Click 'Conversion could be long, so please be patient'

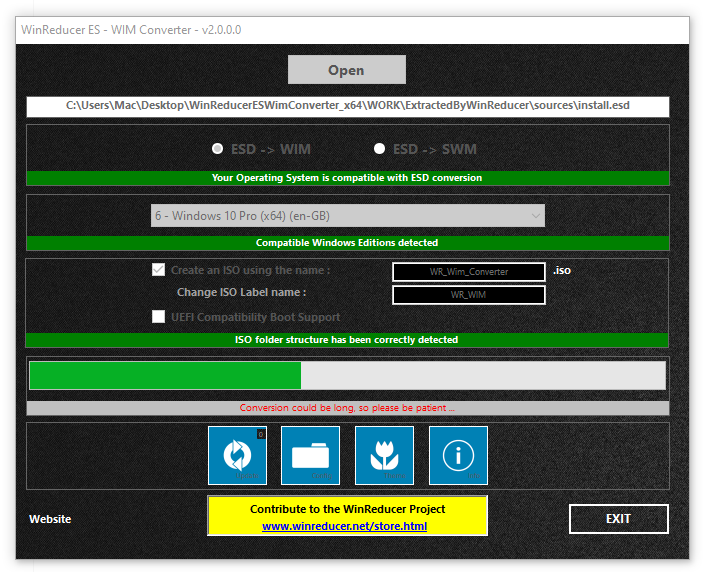click(347, 408)
